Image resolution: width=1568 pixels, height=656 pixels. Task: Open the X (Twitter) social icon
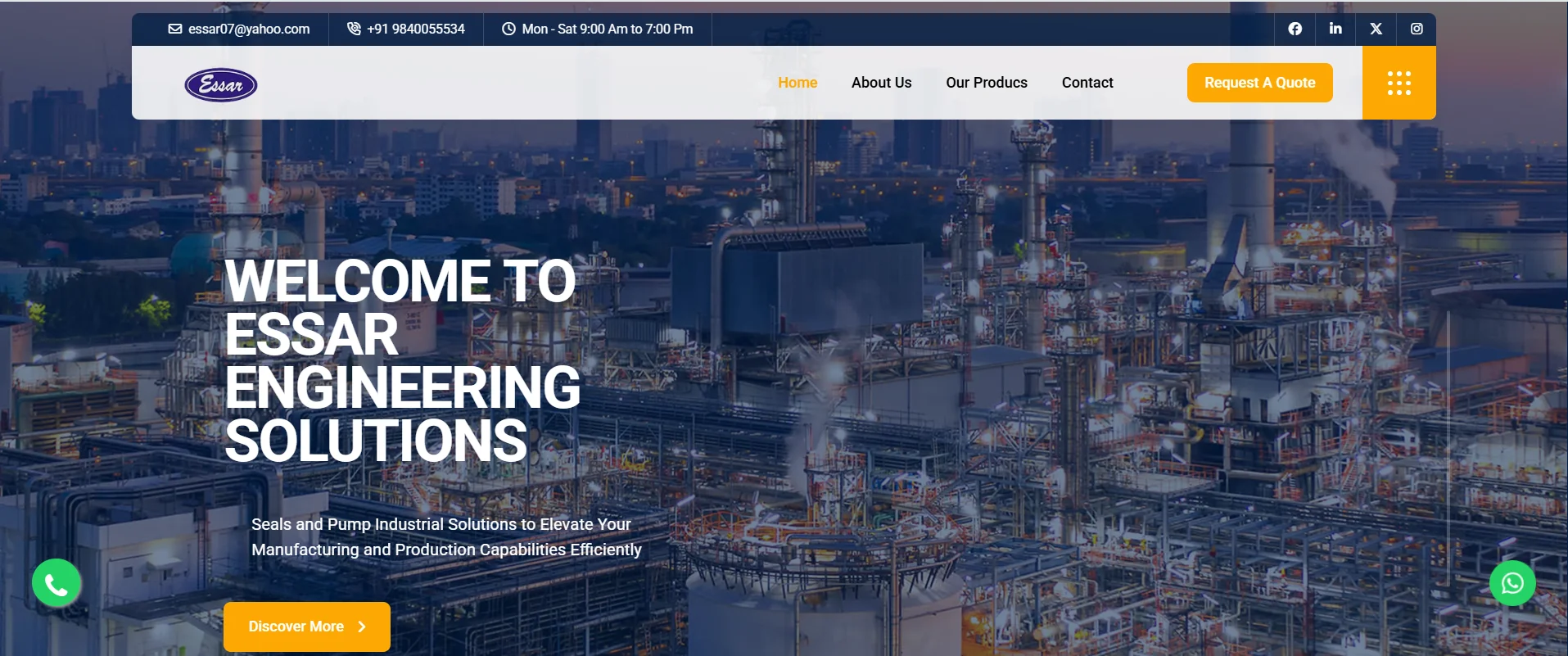(x=1376, y=29)
